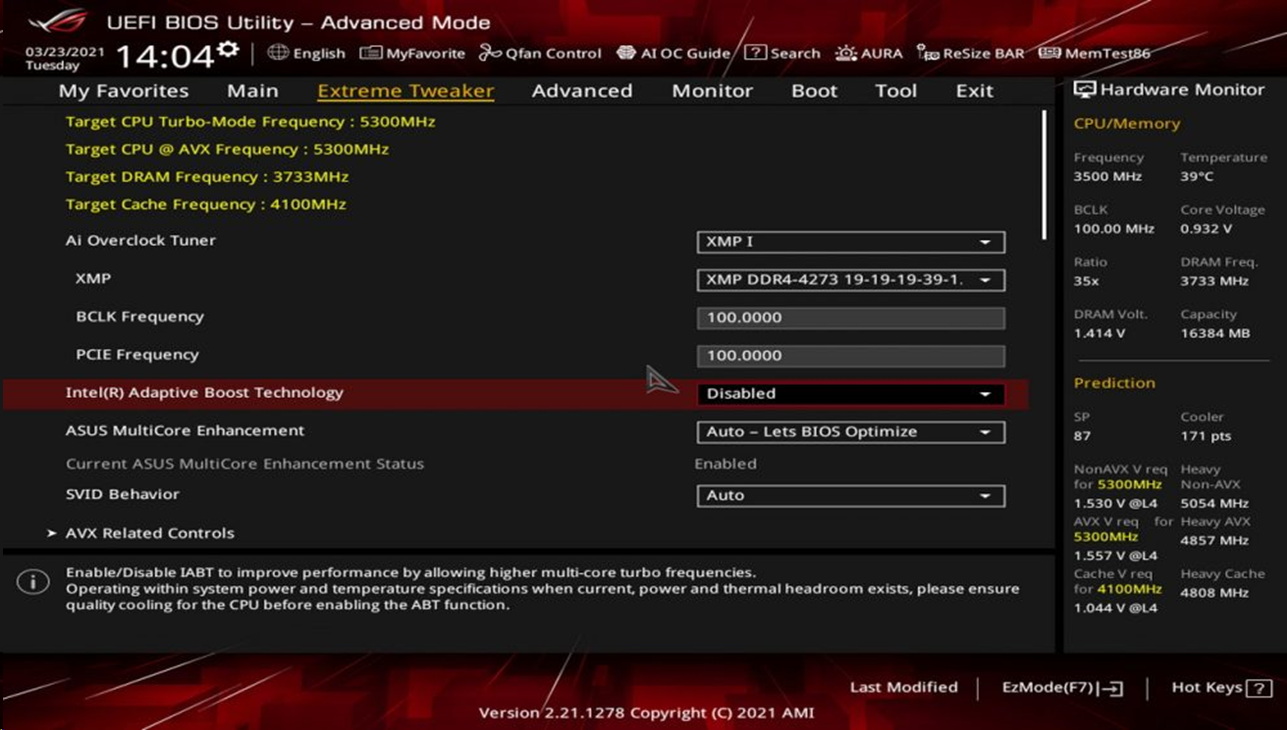
Task: Open language selection via globe icon
Action: pos(278,53)
